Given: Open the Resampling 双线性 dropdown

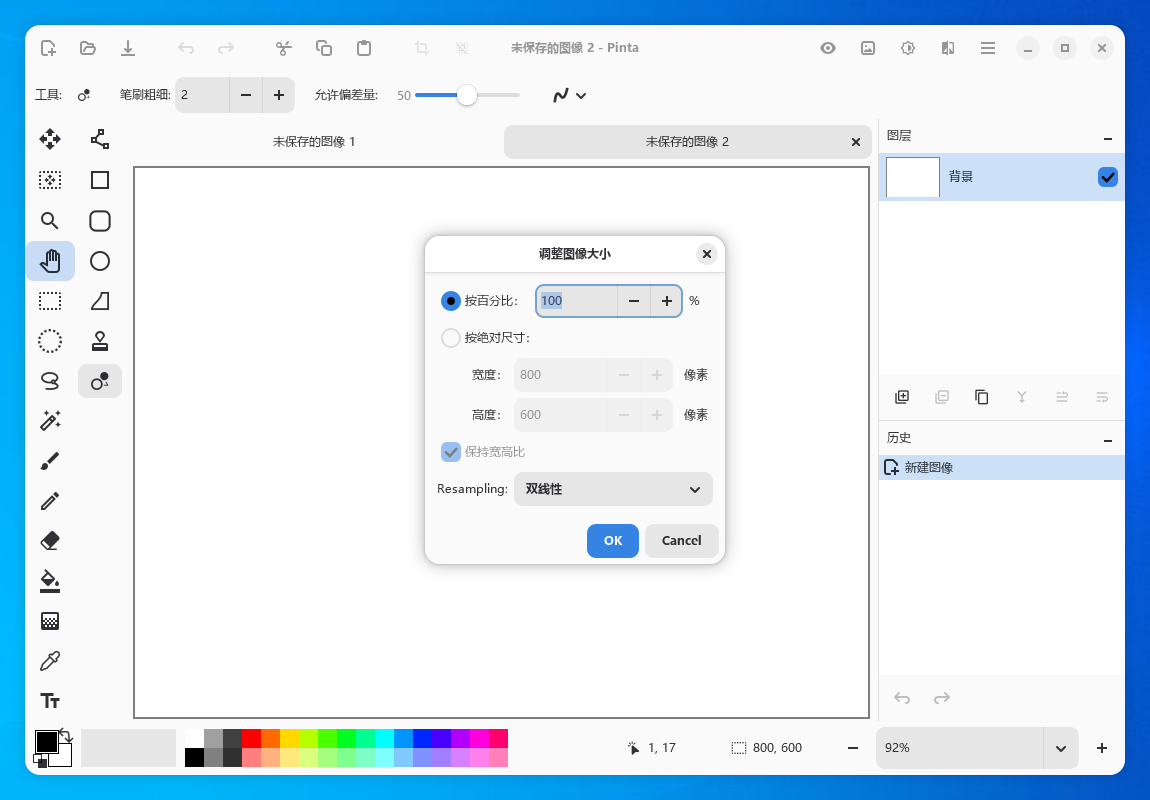Looking at the screenshot, I should [x=613, y=489].
